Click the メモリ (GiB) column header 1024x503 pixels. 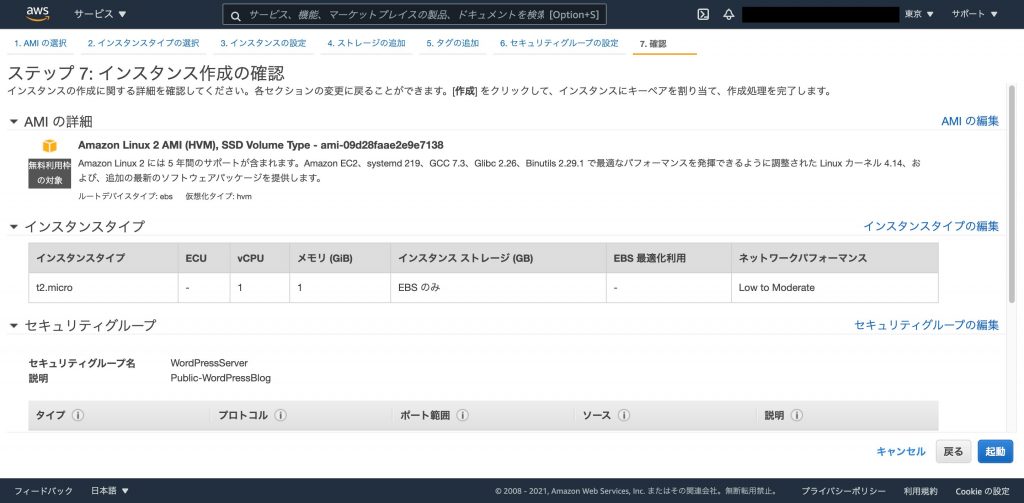coord(340,258)
